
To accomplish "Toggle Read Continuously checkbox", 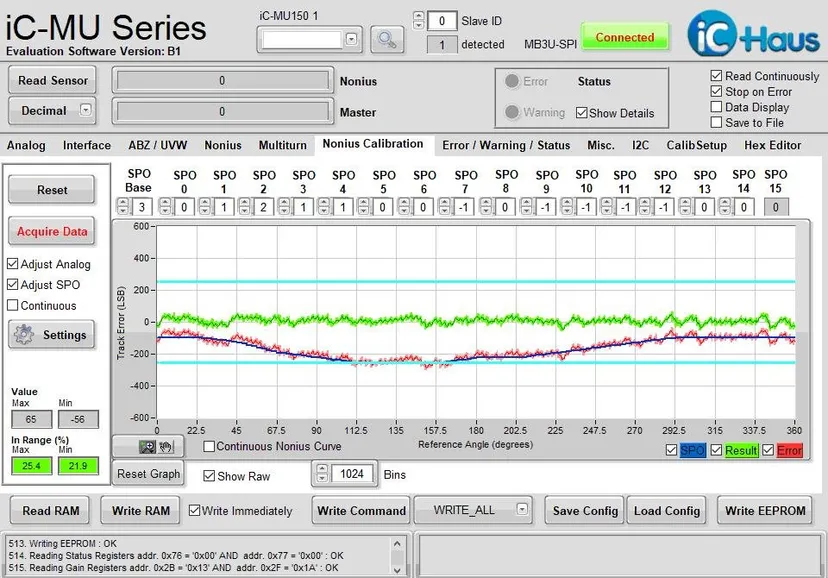I will point(716,76).
